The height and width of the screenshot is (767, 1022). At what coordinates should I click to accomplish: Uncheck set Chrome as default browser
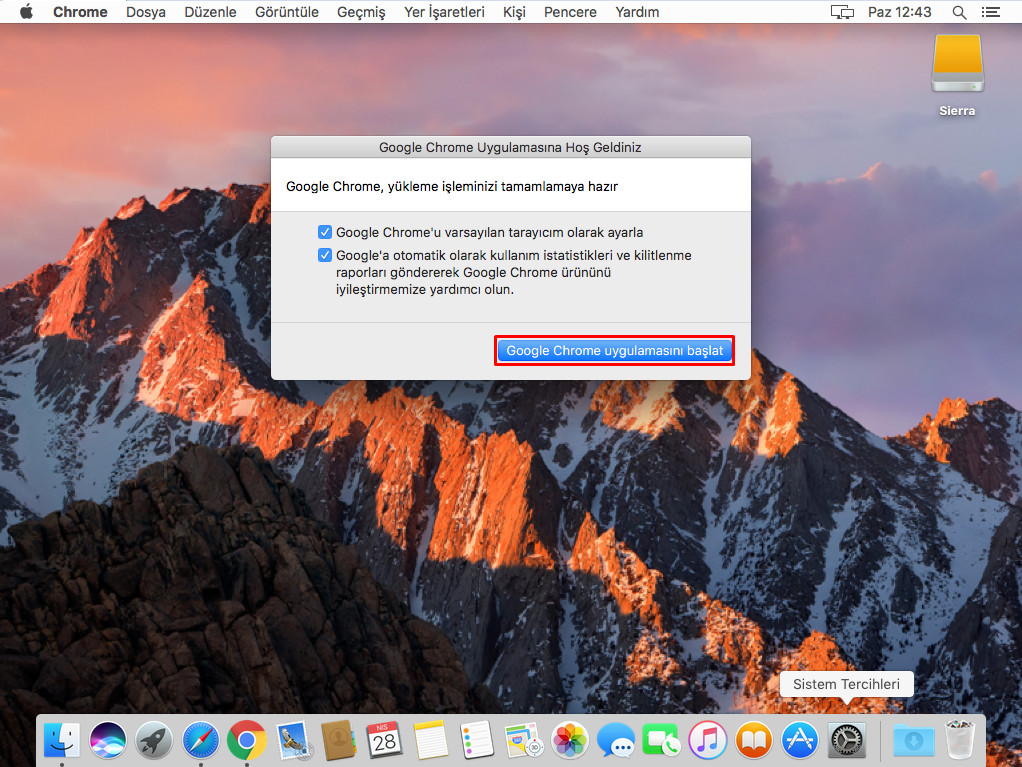(x=325, y=232)
